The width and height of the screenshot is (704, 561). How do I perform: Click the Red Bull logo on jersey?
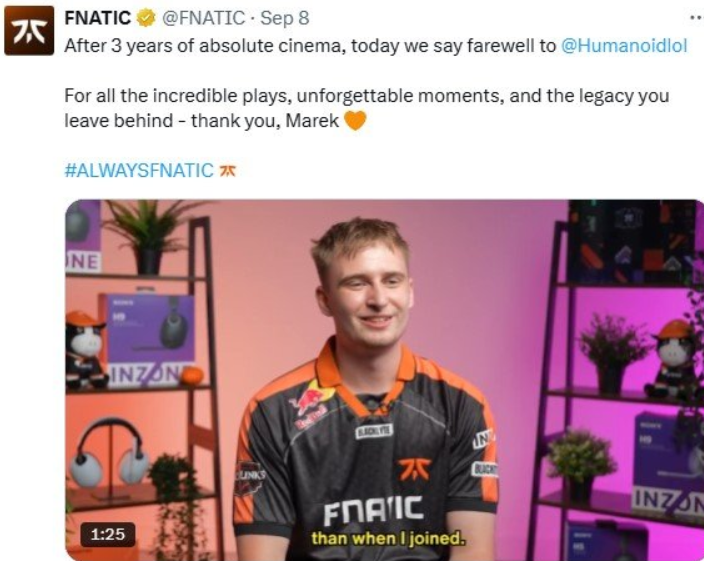pos(311,402)
